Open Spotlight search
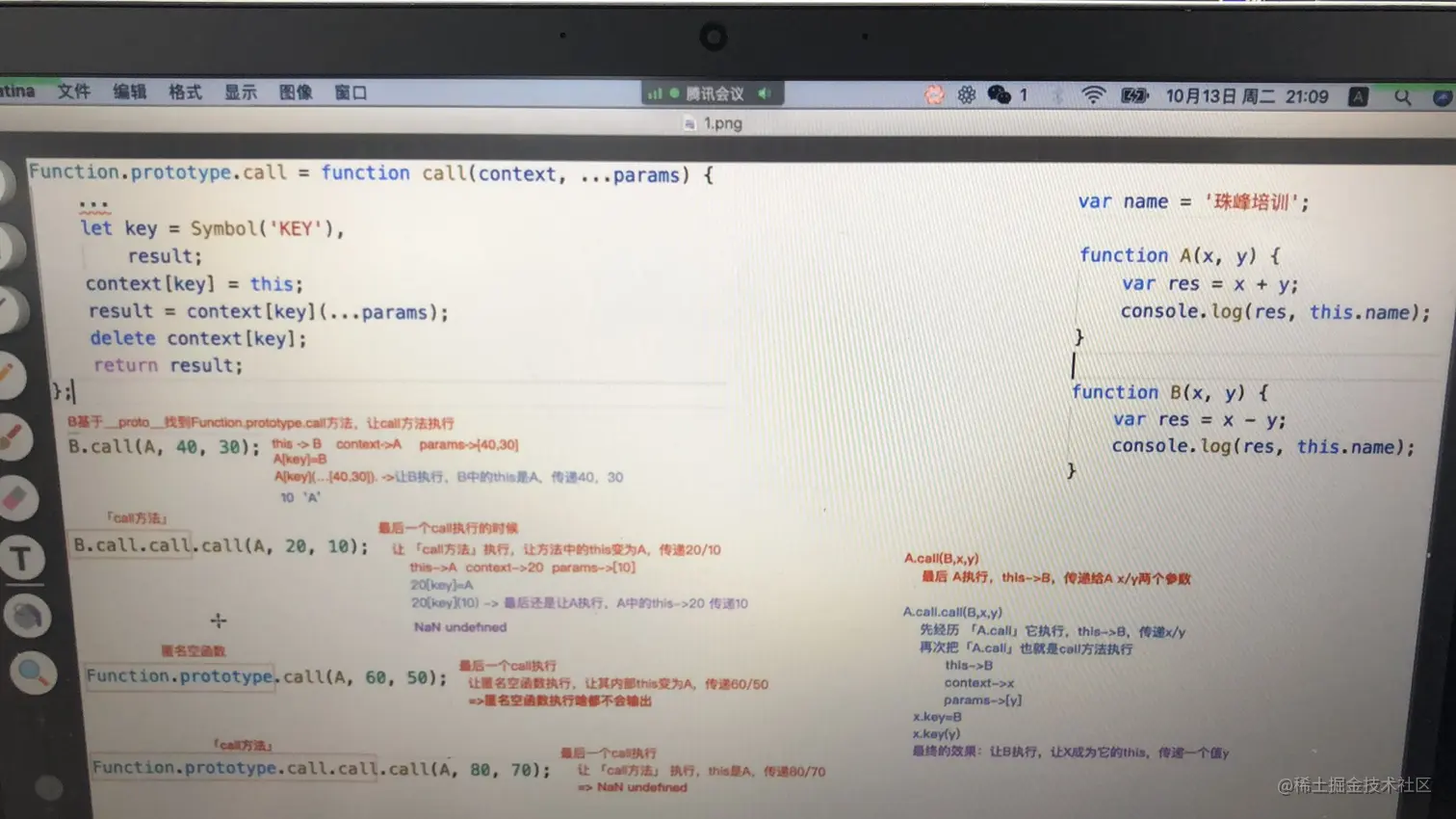 coord(1403,97)
